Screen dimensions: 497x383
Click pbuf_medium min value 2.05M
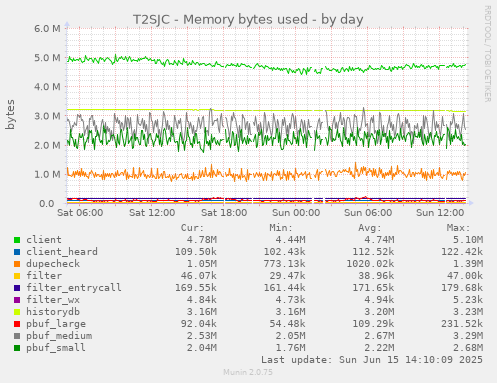290,336
